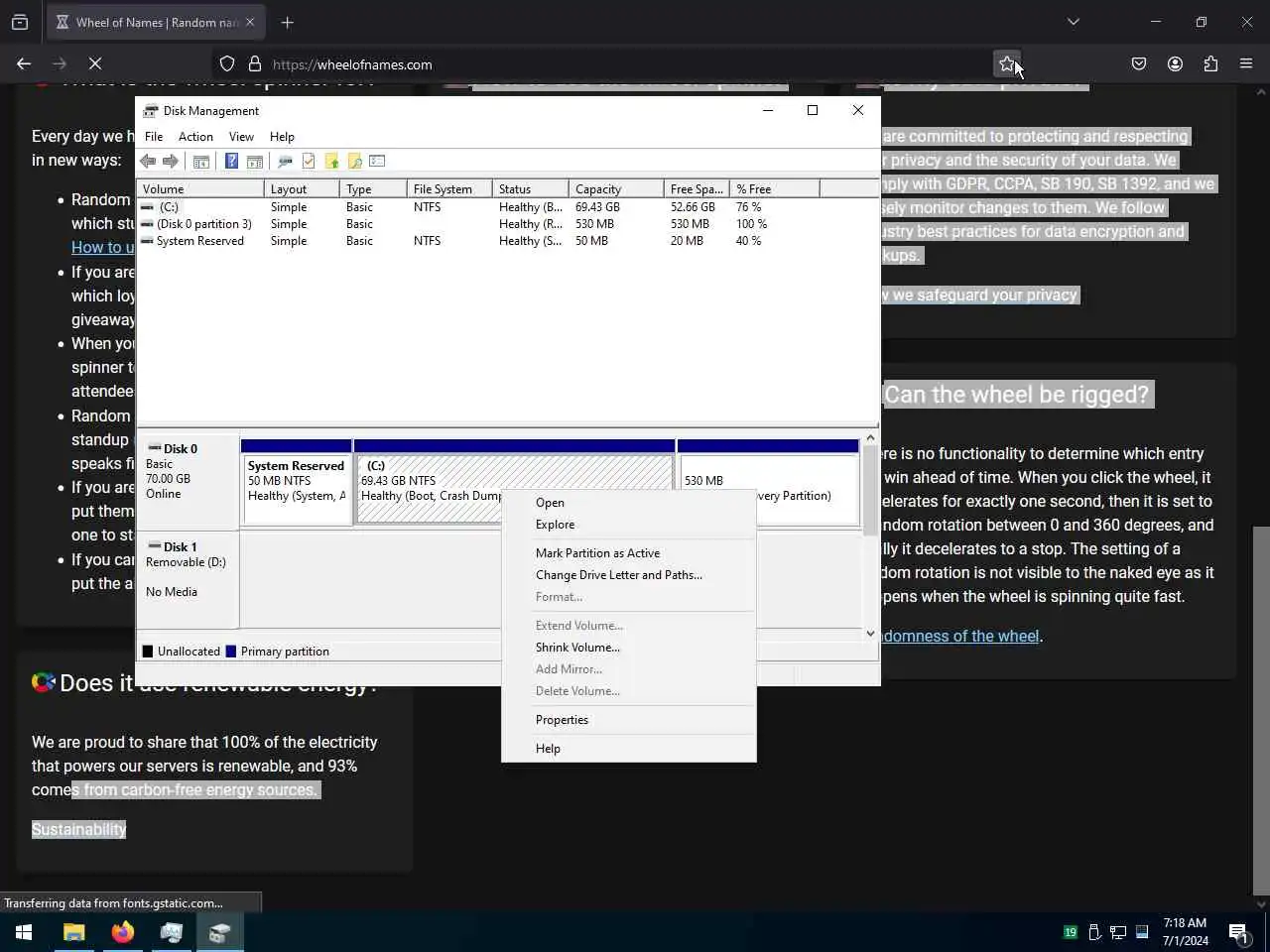Bookmark this page with the star icon
Image resolution: width=1270 pixels, height=952 pixels.
[x=1007, y=64]
